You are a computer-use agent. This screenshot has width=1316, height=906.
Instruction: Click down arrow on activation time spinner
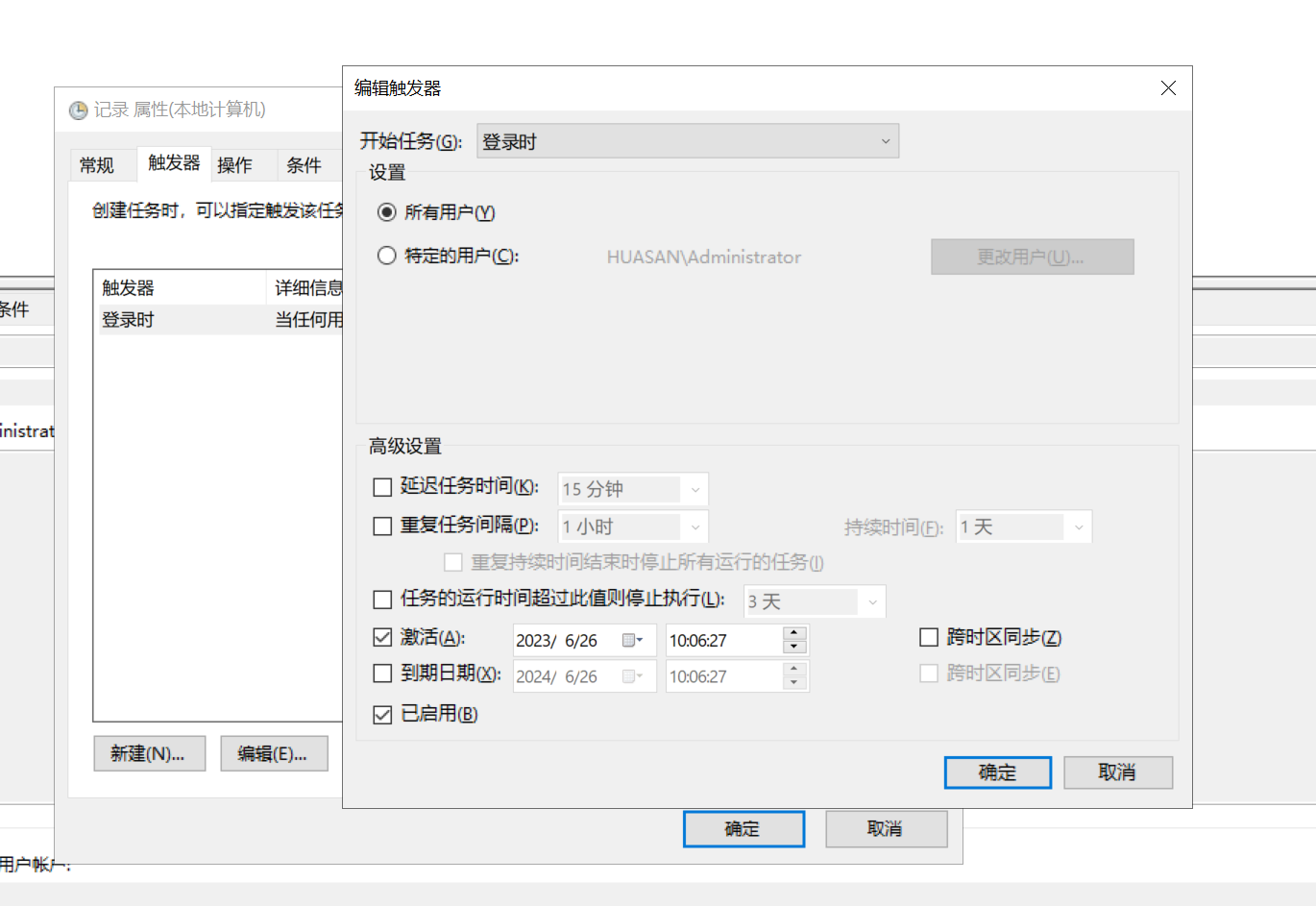(794, 648)
